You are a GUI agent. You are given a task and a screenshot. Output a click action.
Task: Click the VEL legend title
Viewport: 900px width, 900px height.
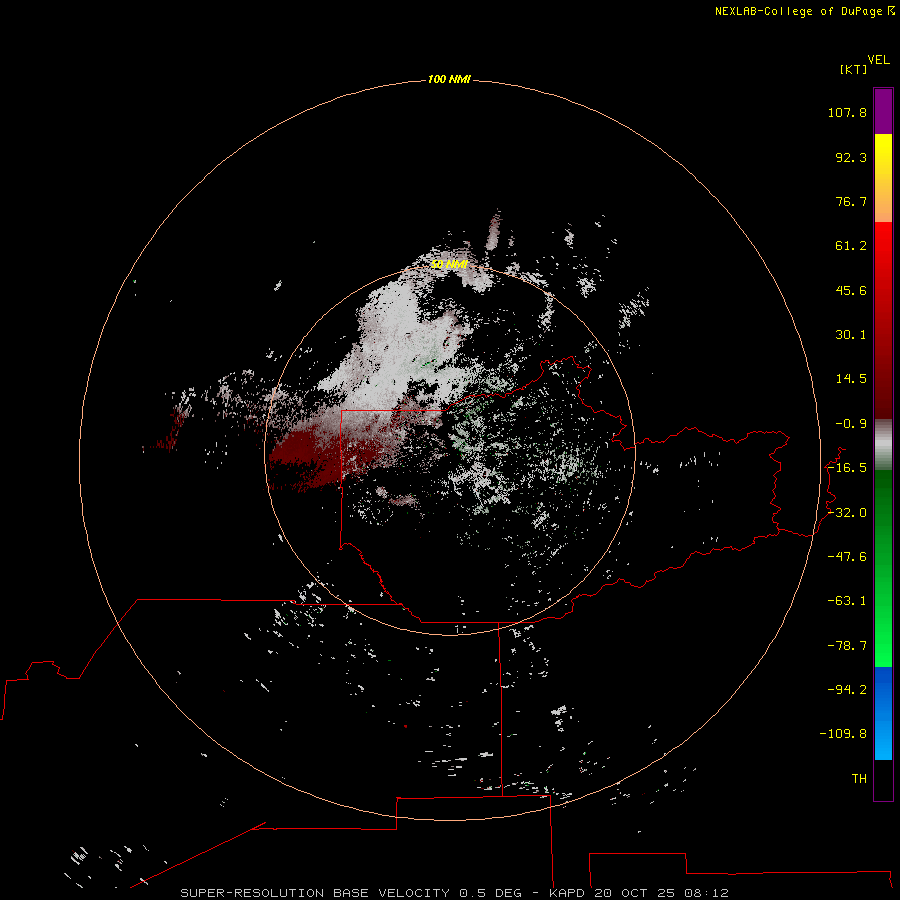[x=878, y=60]
